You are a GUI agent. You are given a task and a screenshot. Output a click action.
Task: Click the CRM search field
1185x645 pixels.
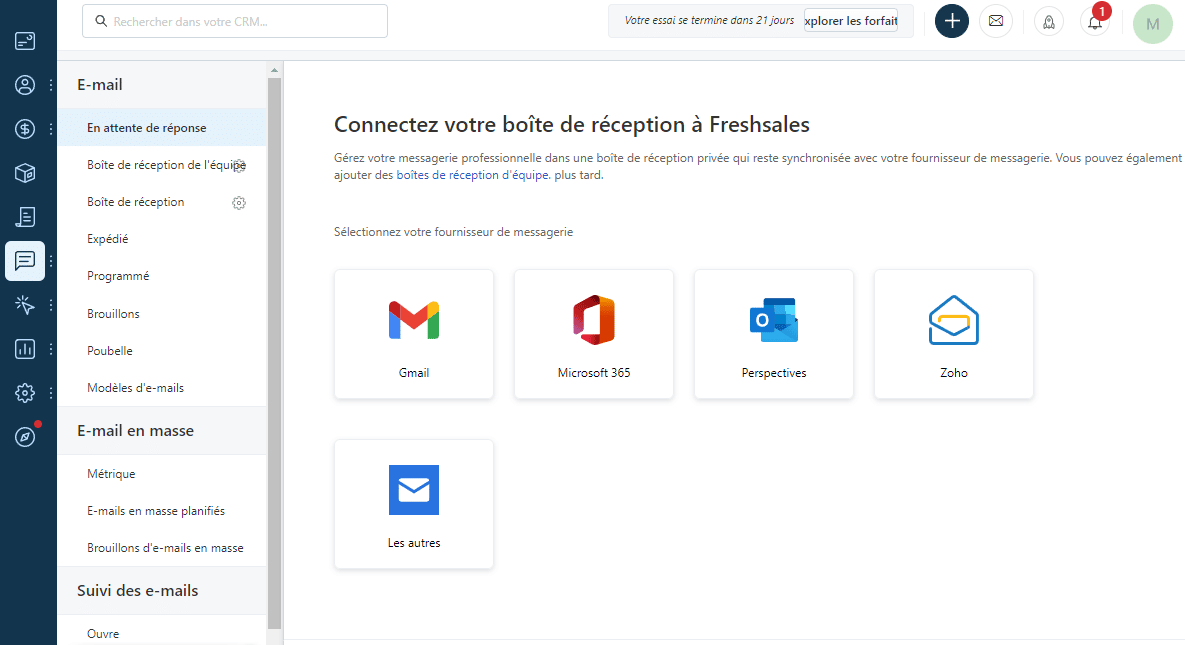(x=235, y=21)
